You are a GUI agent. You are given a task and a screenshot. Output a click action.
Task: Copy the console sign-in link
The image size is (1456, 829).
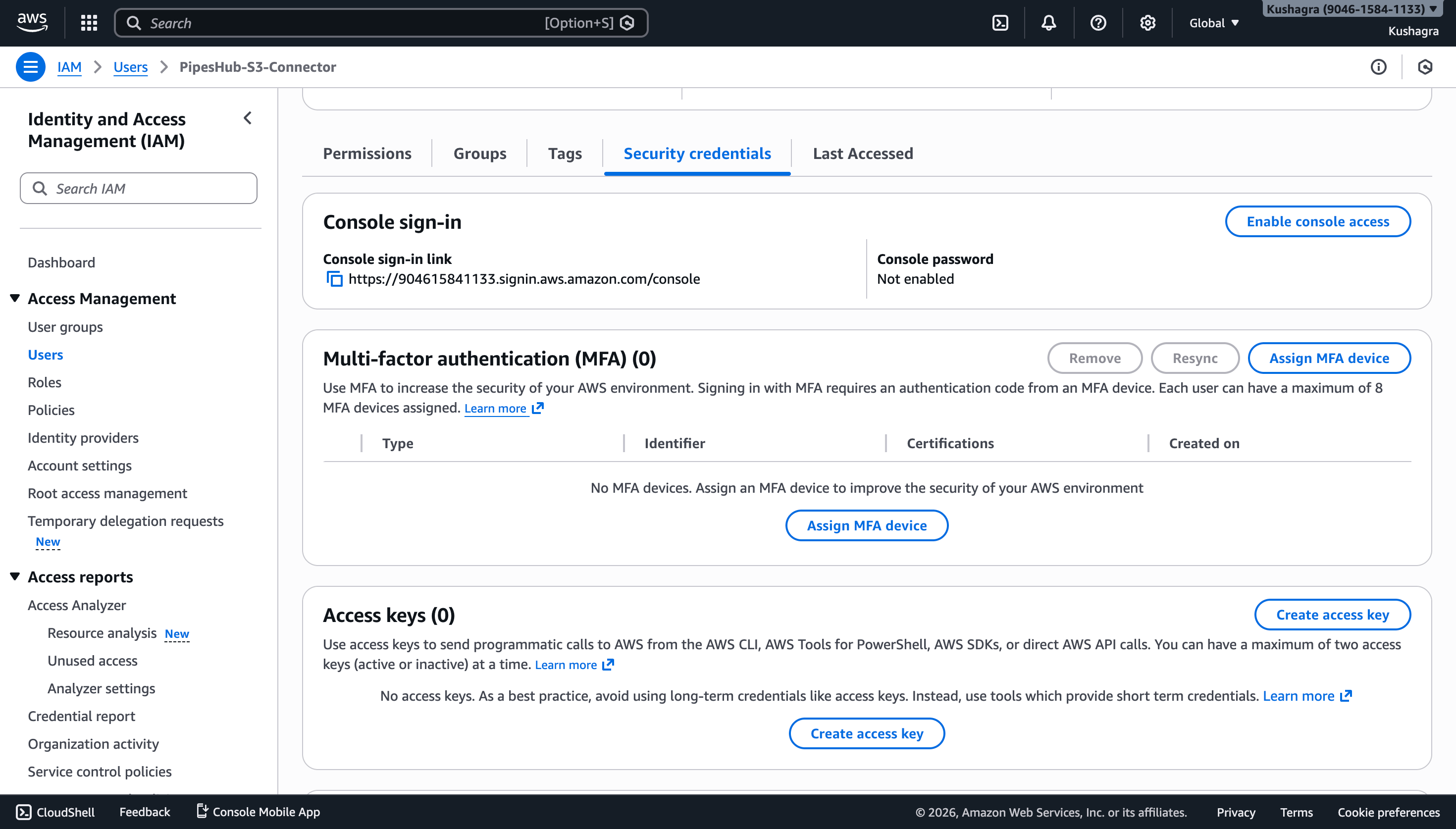[x=334, y=279]
